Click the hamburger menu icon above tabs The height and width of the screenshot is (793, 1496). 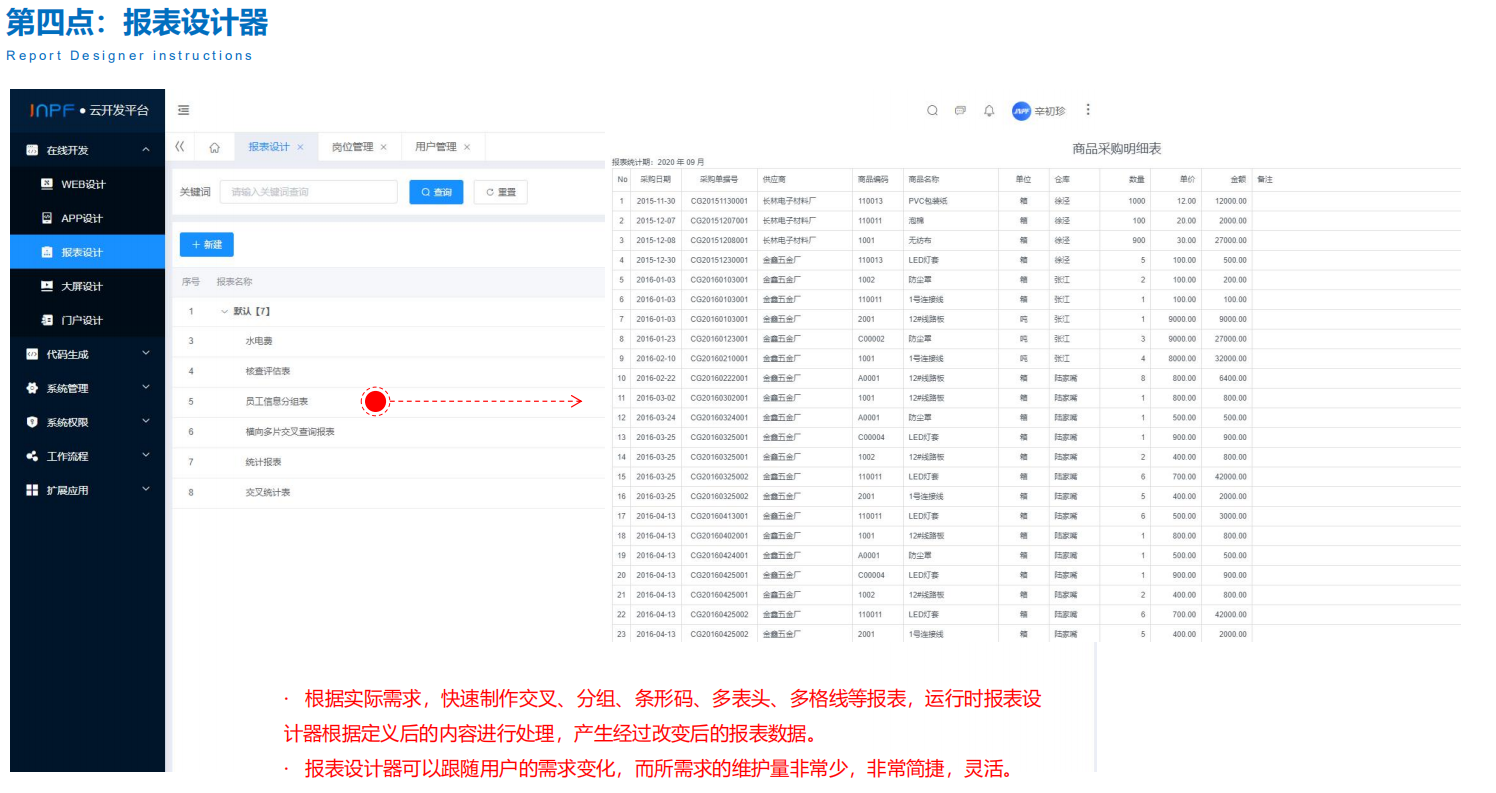(183, 110)
